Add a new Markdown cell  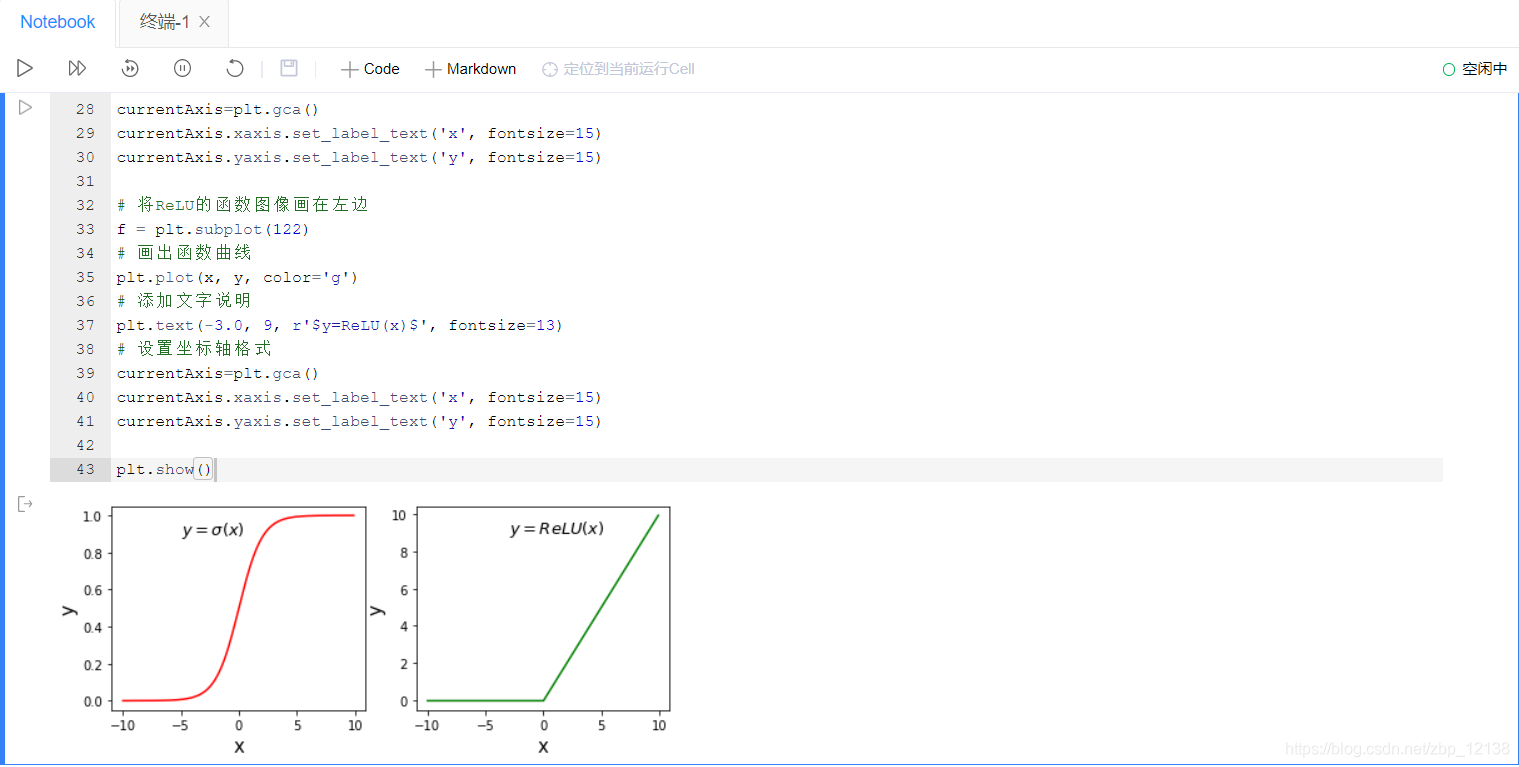[x=470, y=69]
